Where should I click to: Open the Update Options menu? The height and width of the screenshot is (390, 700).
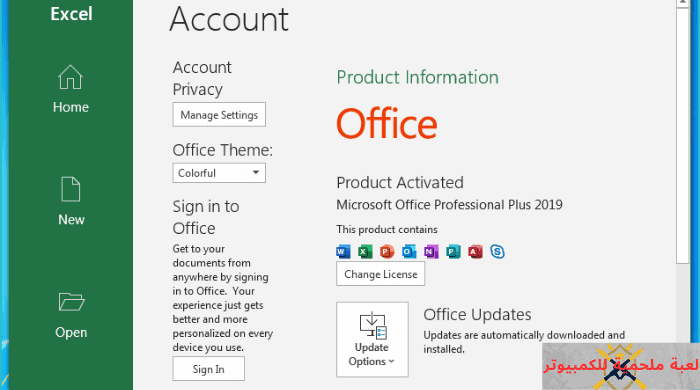372,340
